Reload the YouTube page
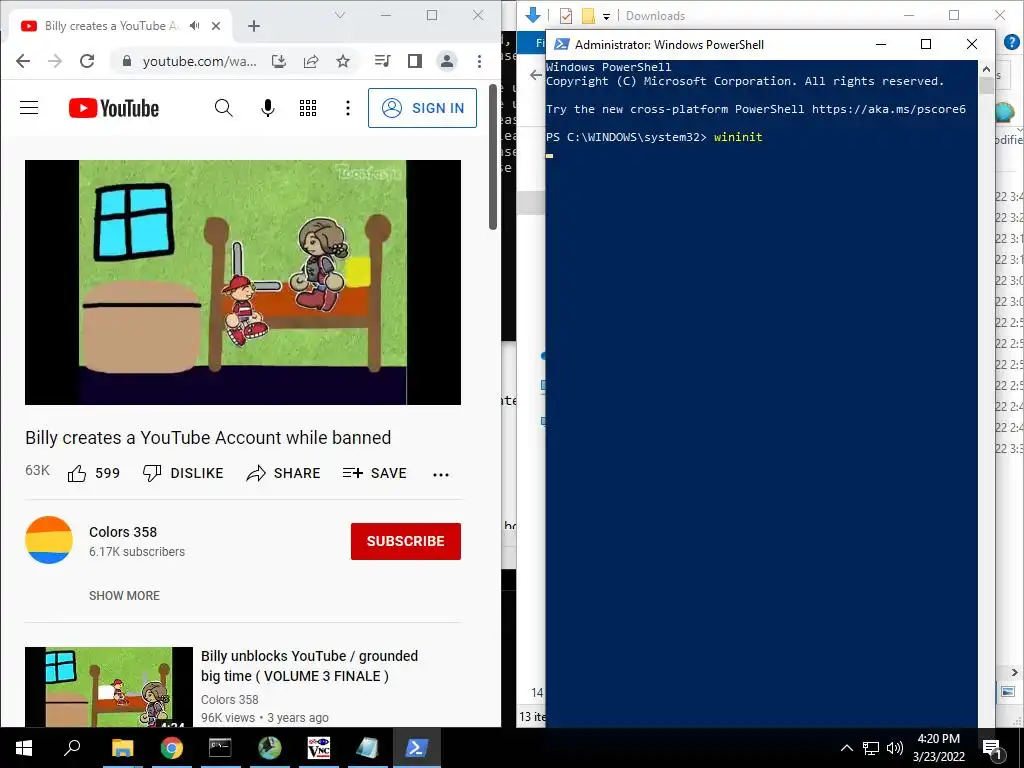 pyautogui.click(x=87, y=61)
